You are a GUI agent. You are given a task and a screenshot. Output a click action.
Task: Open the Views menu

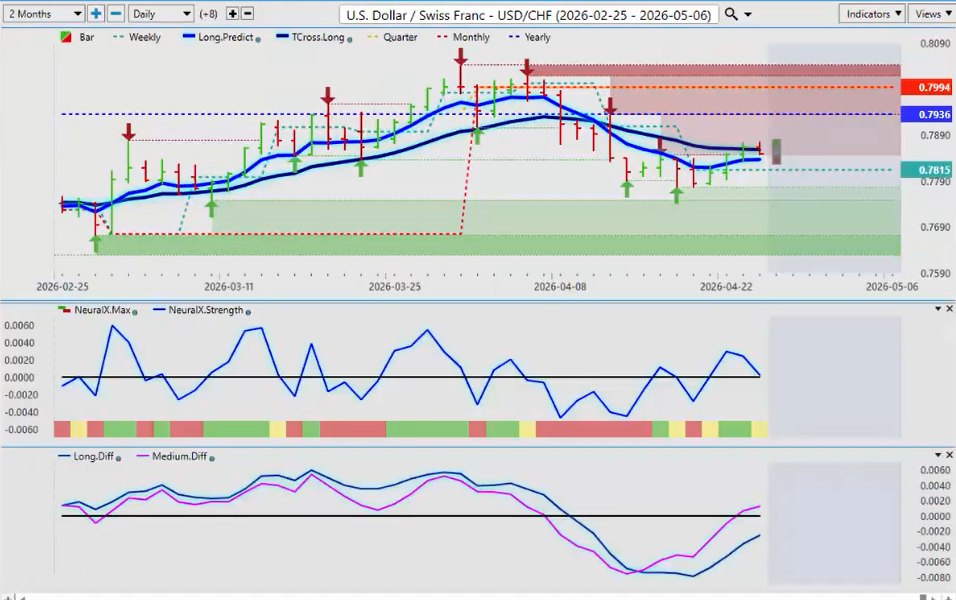click(932, 14)
